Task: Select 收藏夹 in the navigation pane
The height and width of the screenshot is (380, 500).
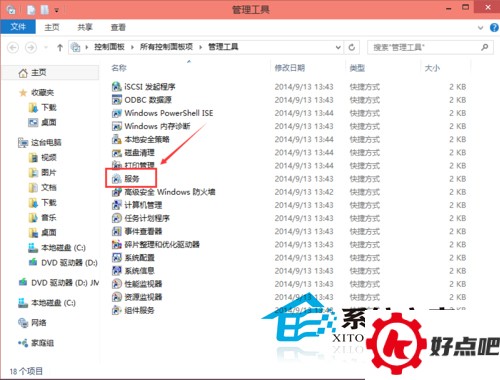Action: [x=42, y=93]
